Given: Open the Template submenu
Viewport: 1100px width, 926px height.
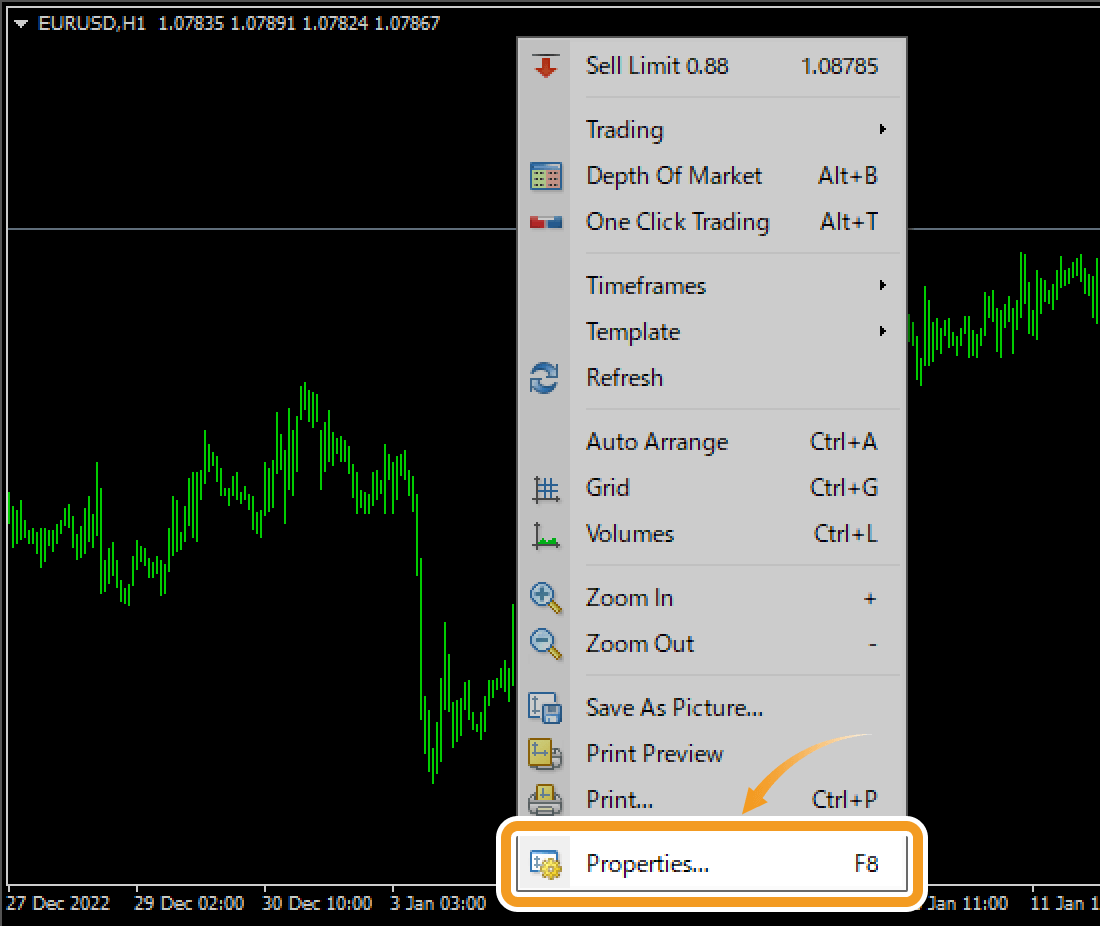Looking at the screenshot, I should point(633,332).
